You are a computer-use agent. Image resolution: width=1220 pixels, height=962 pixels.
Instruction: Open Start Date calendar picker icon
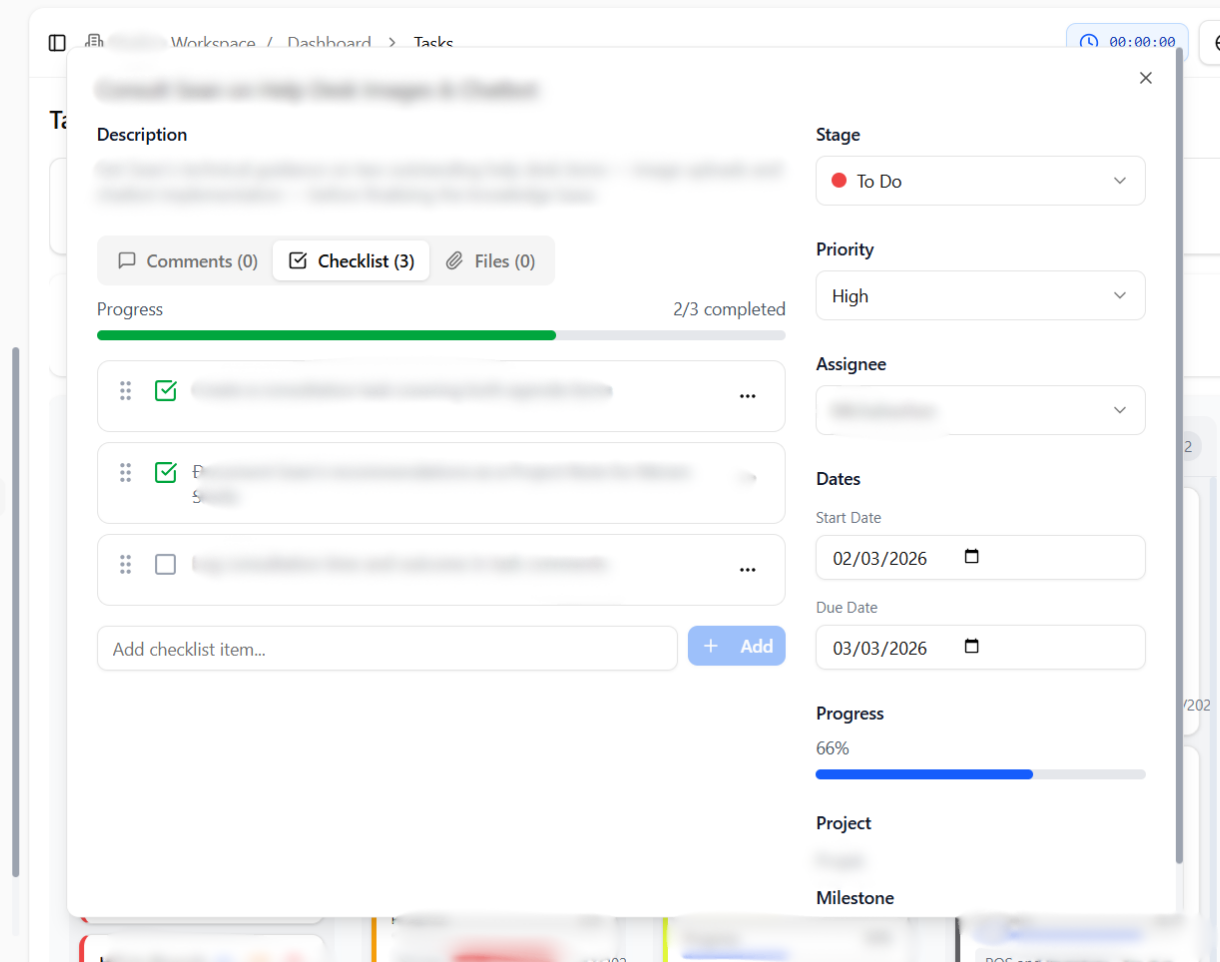pyautogui.click(x=971, y=557)
